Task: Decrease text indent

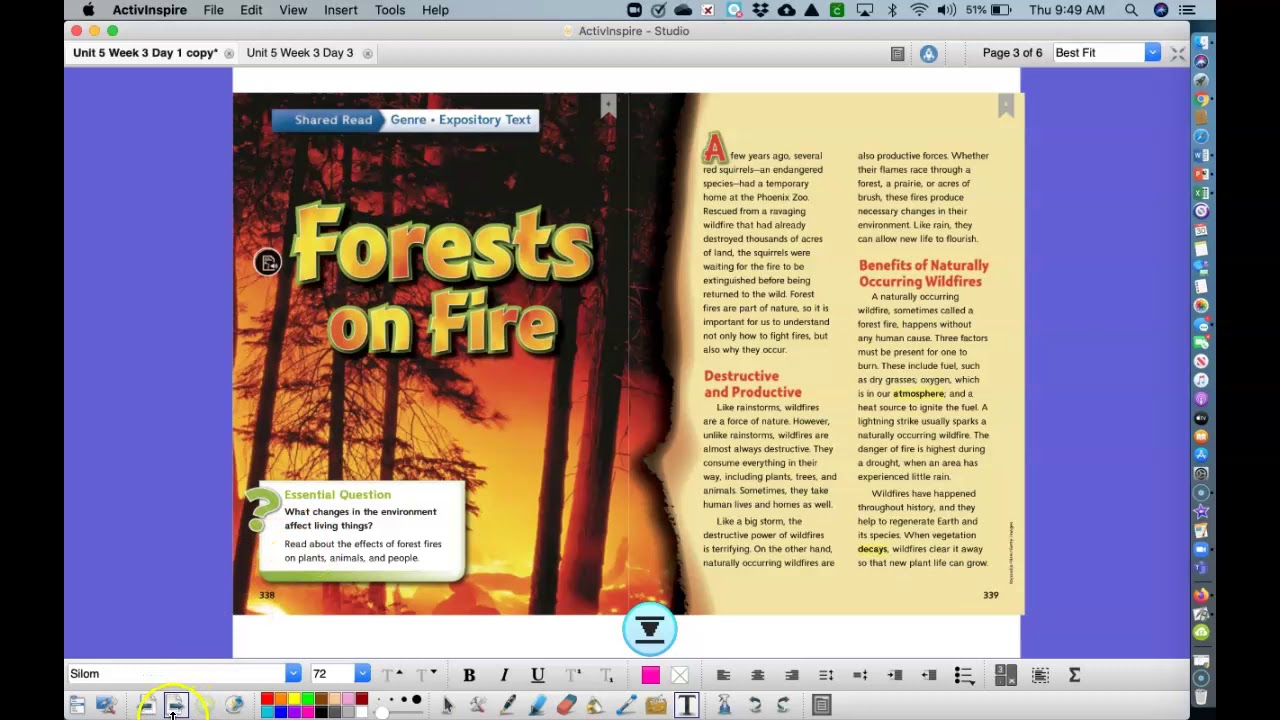Action: (929, 675)
